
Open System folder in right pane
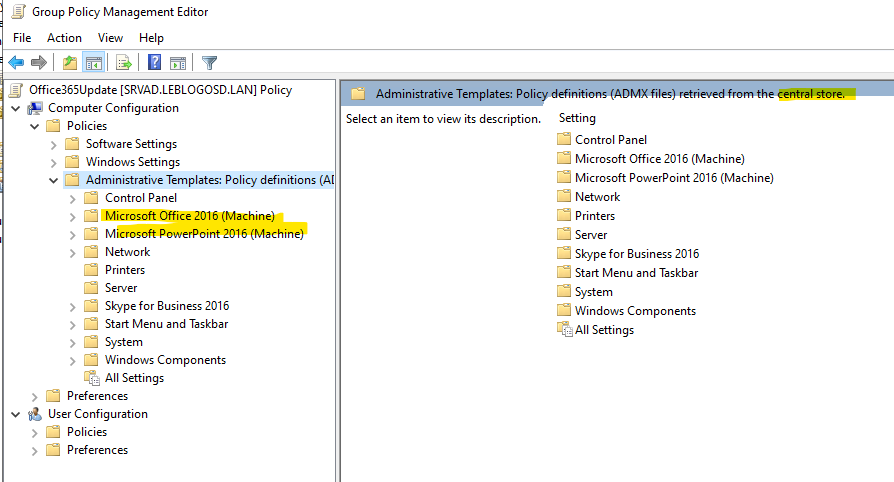point(594,291)
